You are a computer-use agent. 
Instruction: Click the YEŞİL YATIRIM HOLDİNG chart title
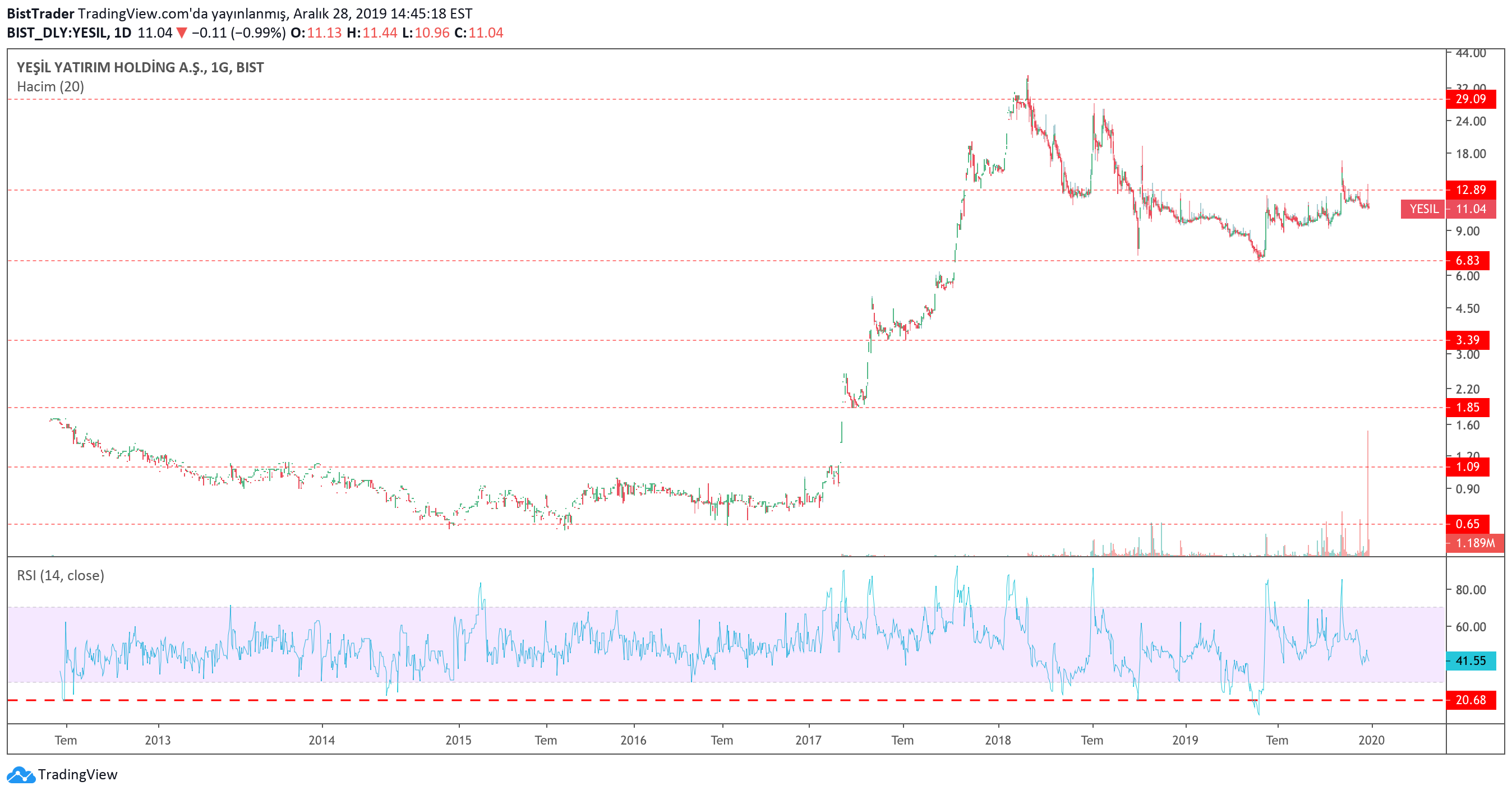tap(140, 67)
